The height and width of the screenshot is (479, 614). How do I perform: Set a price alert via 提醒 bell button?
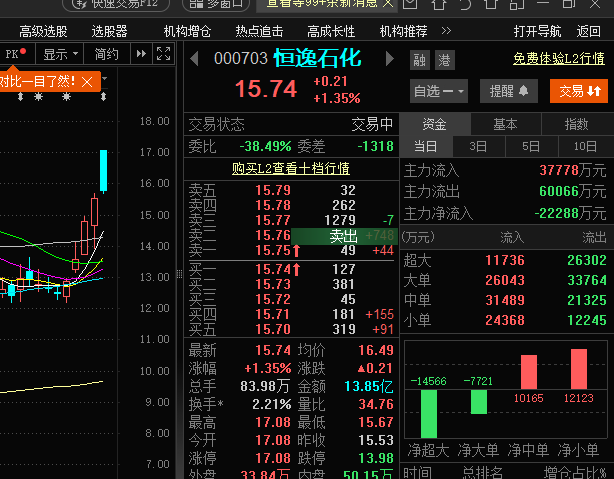509,91
